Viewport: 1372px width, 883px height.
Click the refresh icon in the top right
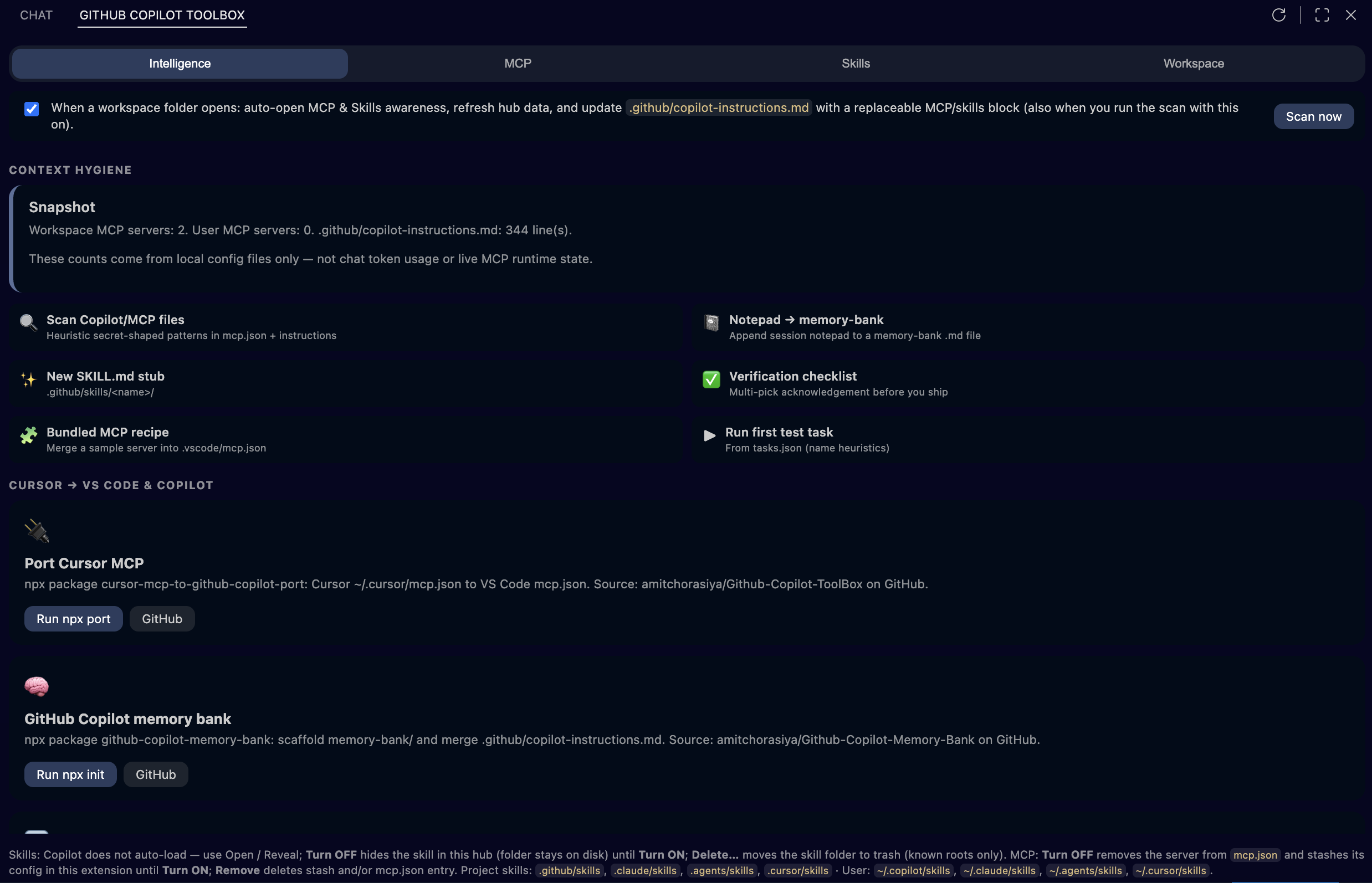click(1279, 15)
